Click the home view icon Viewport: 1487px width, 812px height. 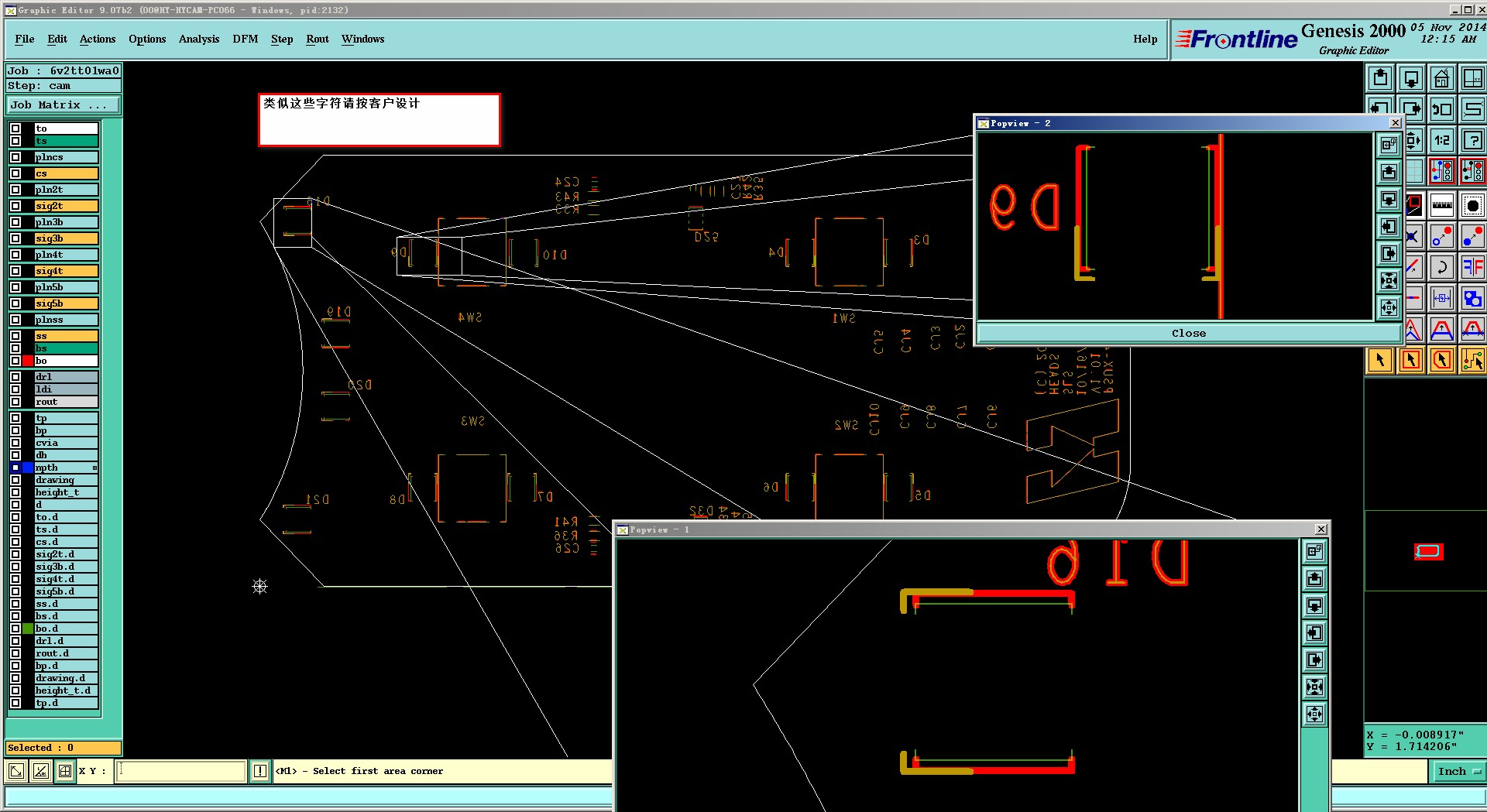pyautogui.click(x=1442, y=78)
